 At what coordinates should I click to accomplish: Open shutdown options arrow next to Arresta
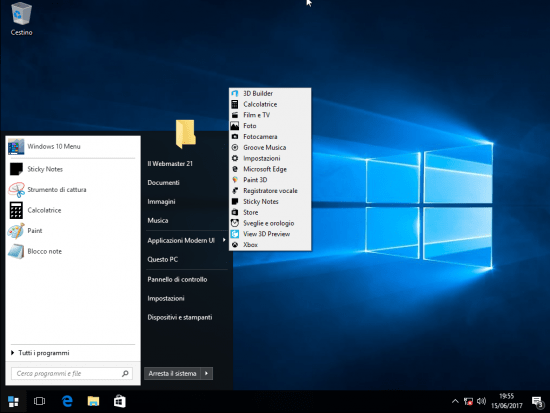(207, 373)
